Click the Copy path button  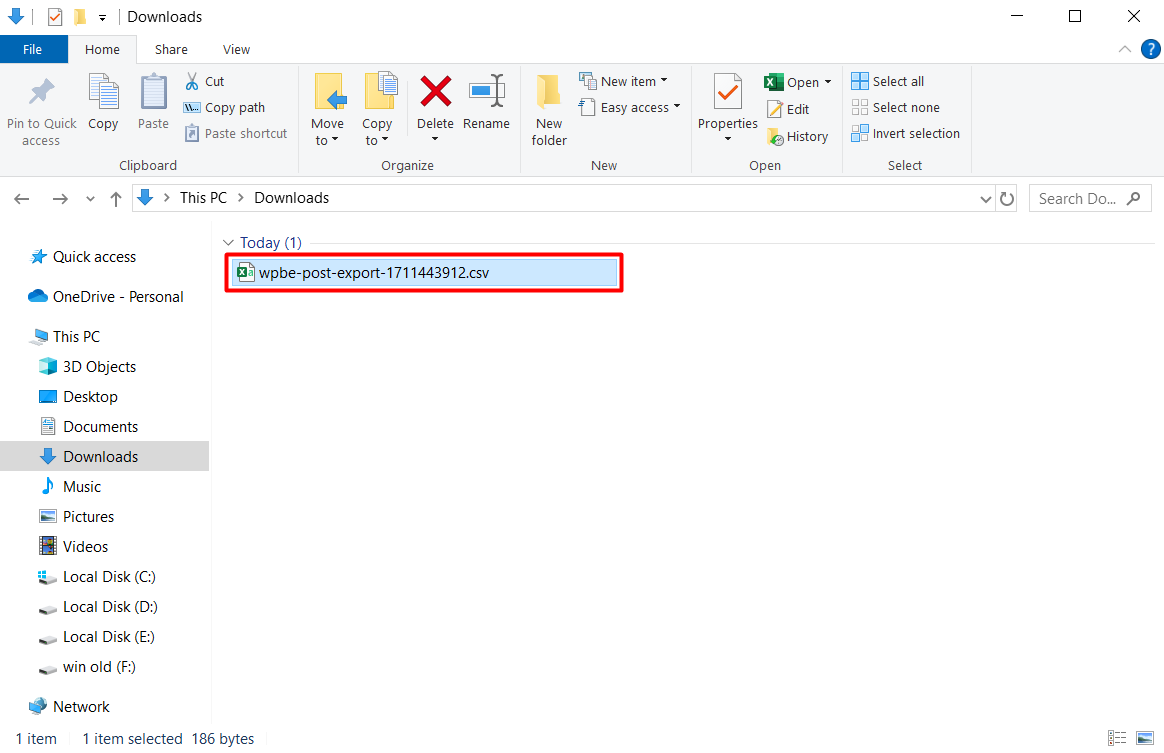click(x=224, y=108)
